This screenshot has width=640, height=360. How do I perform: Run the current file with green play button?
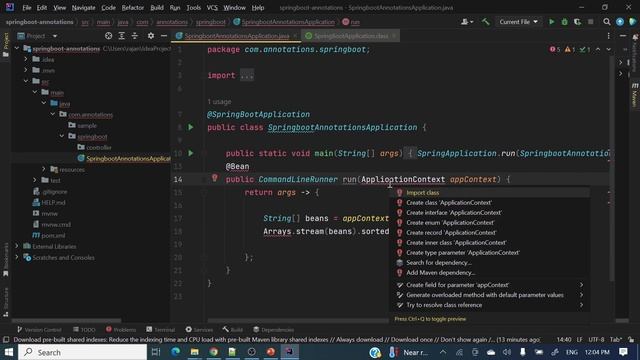coord(551,22)
